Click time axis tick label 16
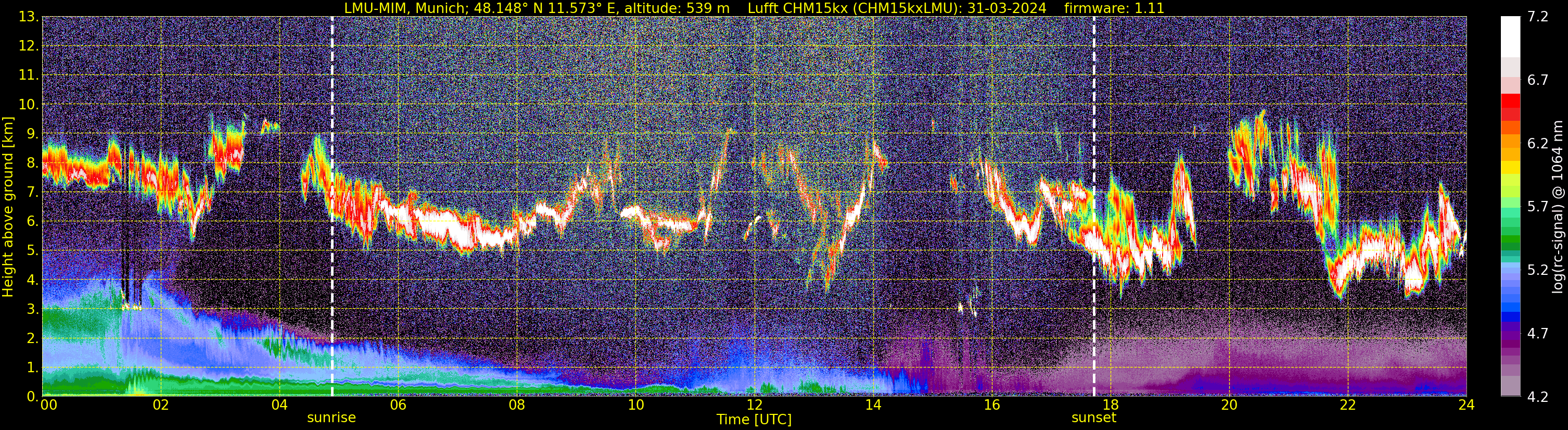The image size is (1568, 430). (991, 405)
